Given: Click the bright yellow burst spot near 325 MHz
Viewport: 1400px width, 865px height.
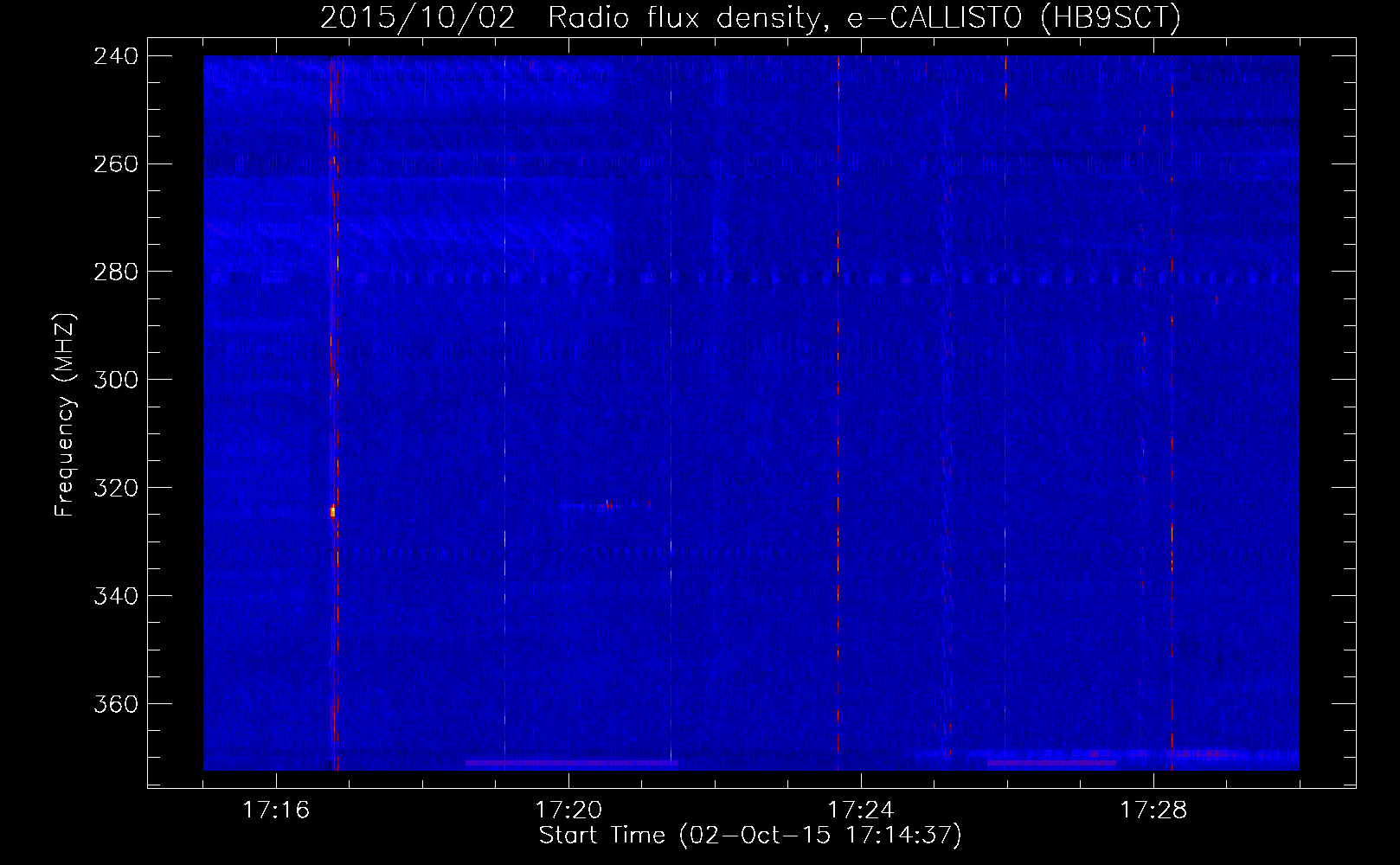Looking at the screenshot, I should [332, 511].
